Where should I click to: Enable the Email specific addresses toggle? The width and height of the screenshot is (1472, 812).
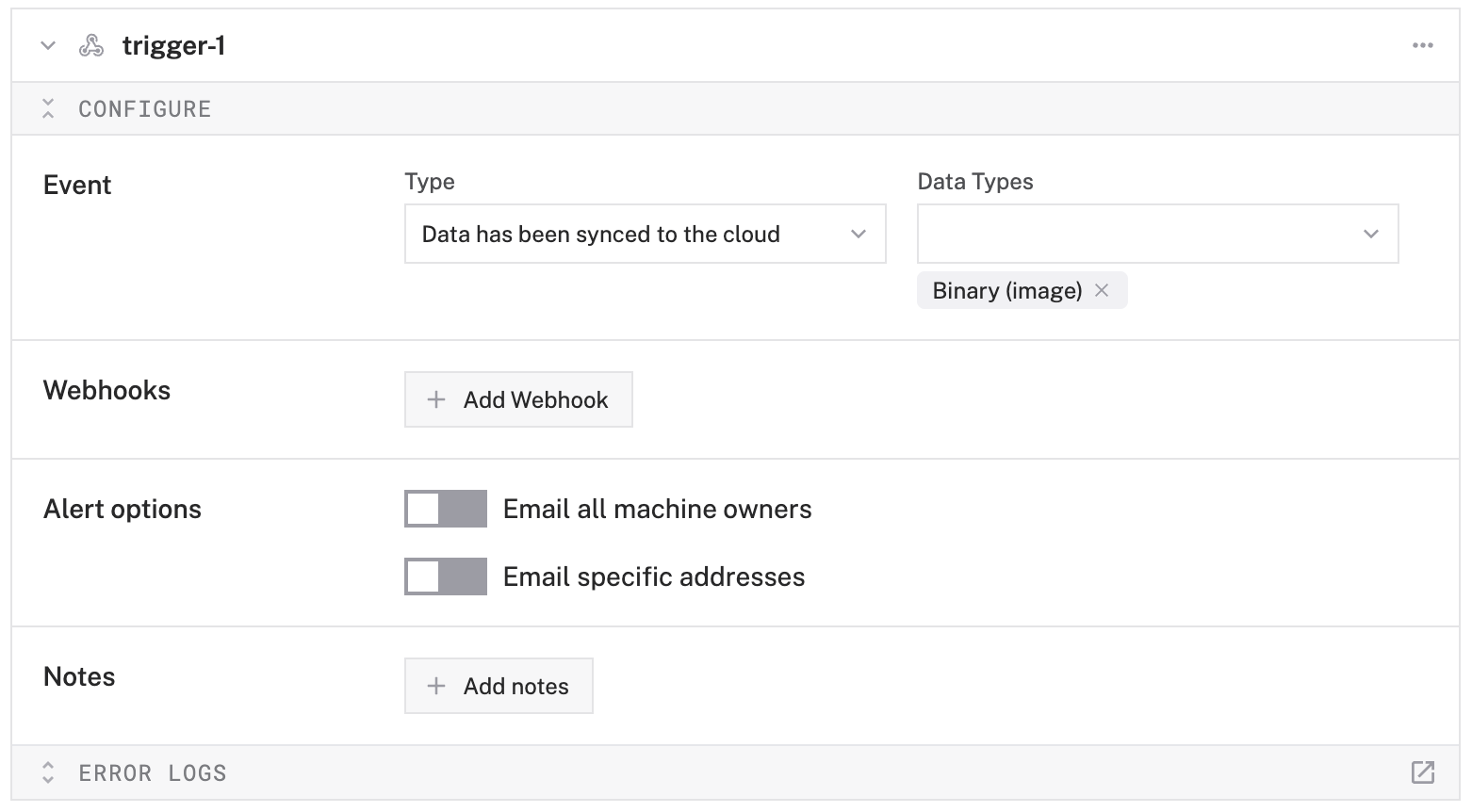tap(445, 577)
